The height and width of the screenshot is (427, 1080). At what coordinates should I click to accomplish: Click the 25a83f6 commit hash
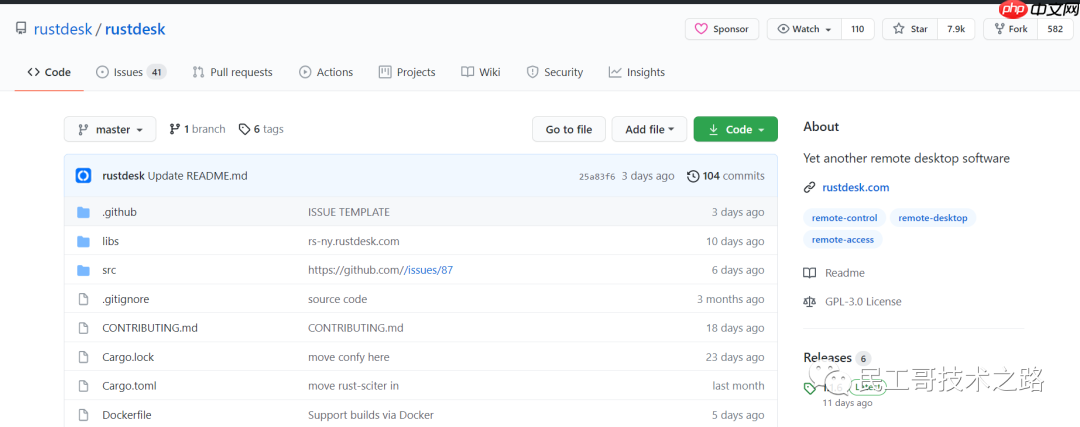point(597,176)
